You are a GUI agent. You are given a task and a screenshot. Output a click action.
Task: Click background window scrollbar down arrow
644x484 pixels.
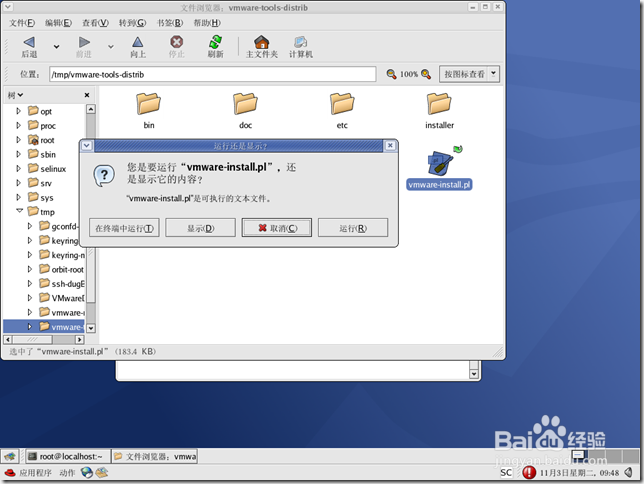tap(474, 374)
